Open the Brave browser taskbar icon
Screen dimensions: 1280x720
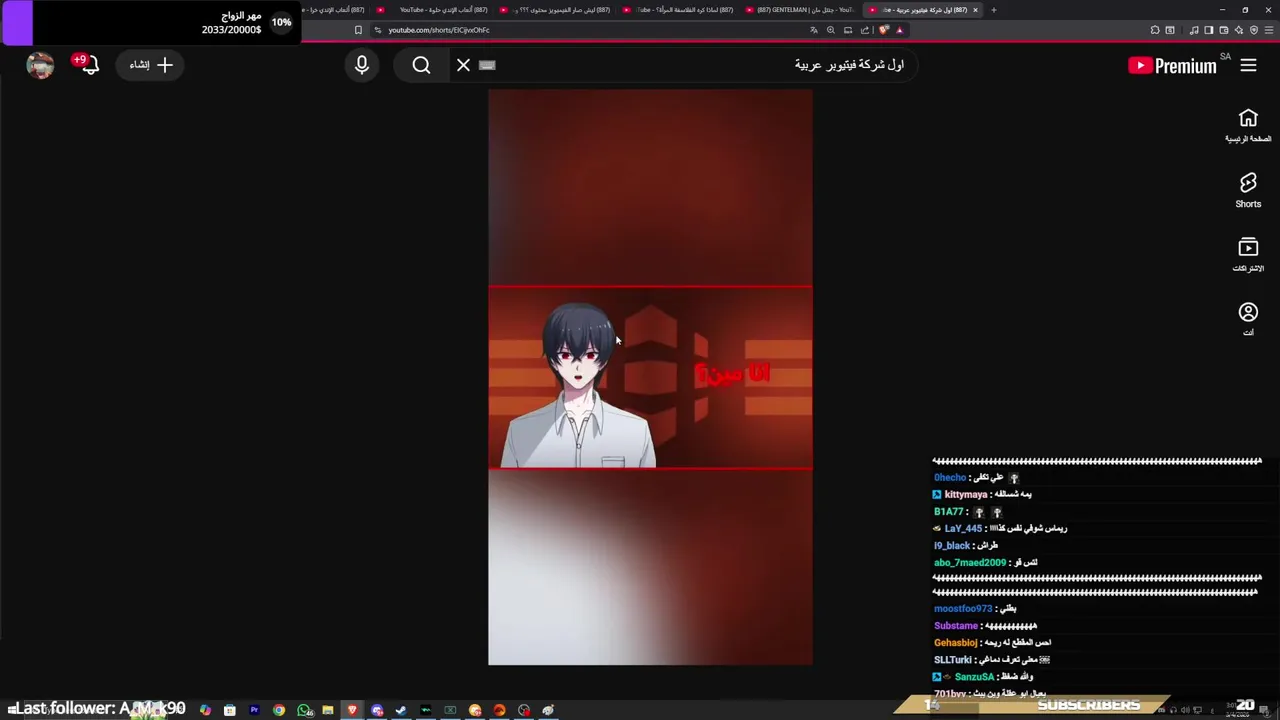352,710
